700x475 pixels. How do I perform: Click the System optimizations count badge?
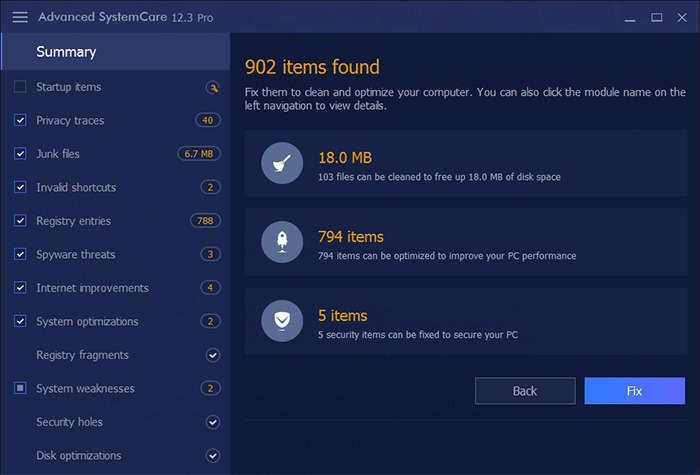(x=210, y=321)
